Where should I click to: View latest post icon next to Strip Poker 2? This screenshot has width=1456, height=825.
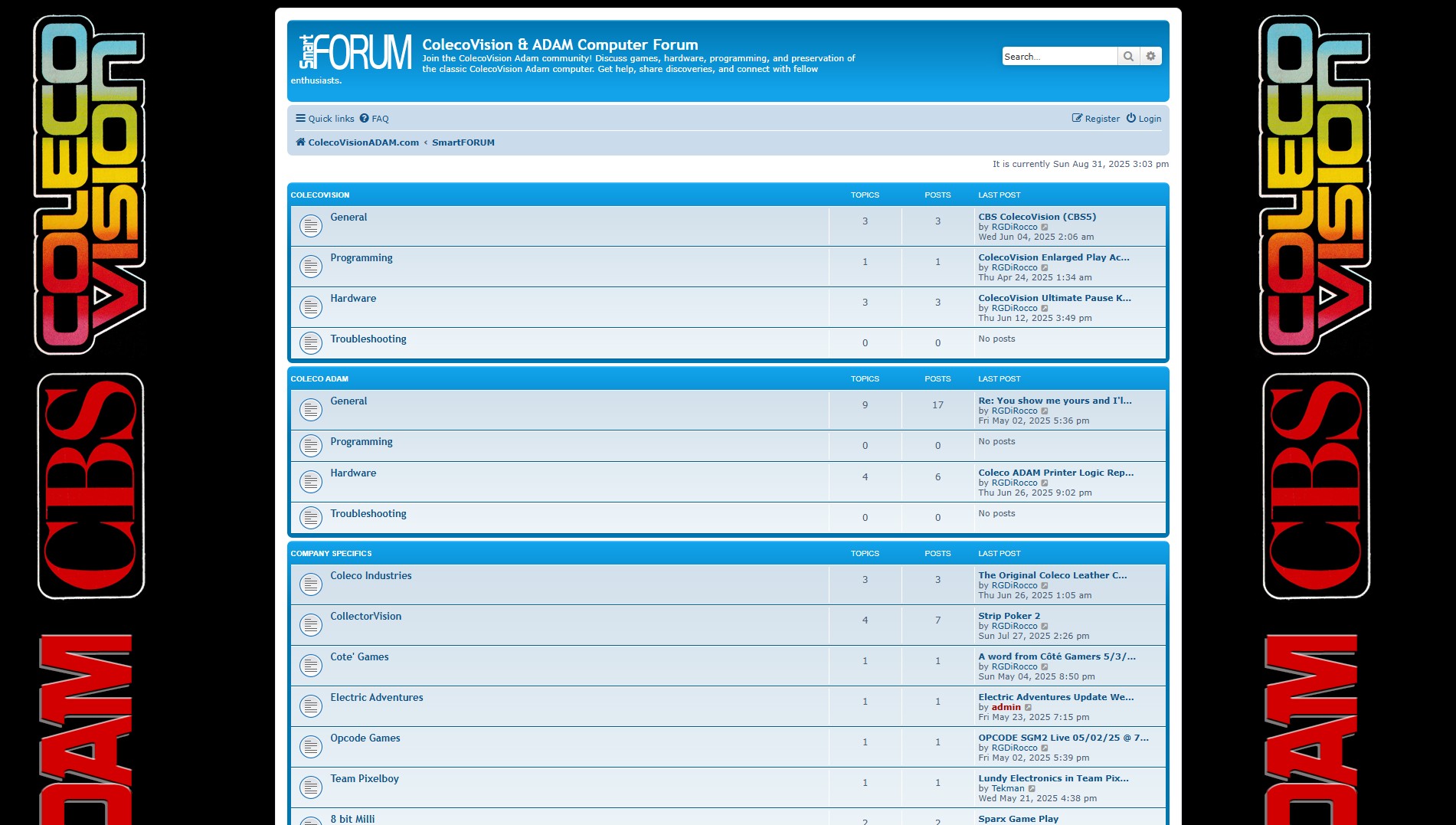pyautogui.click(x=1045, y=626)
